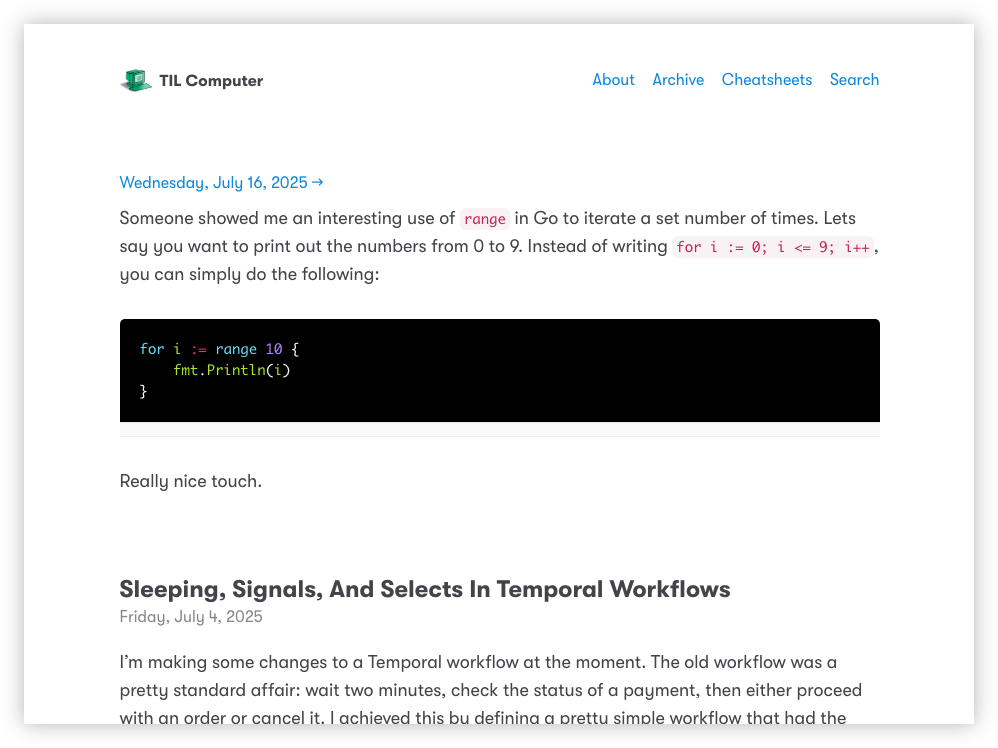Click the arrow after the July 16 date
Image resolution: width=998 pixels, height=748 pixels.
[x=318, y=183]
